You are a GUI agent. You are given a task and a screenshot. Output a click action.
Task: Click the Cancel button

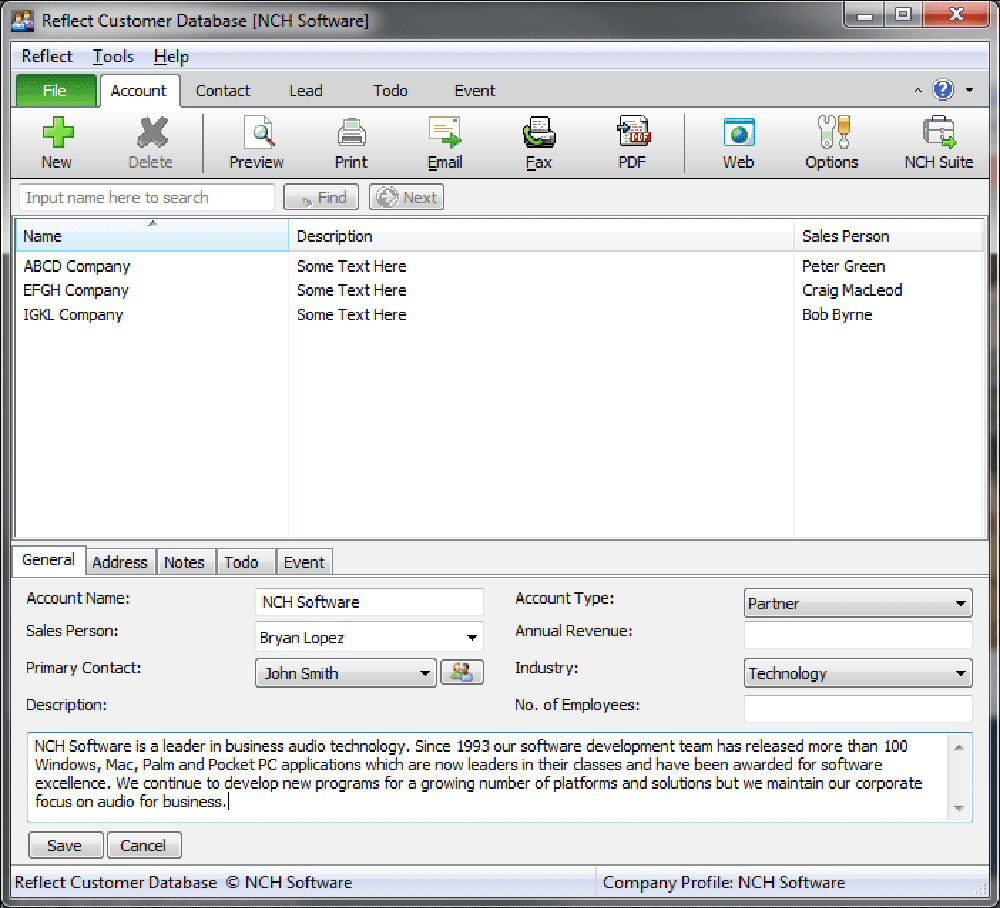pos(143,846)
